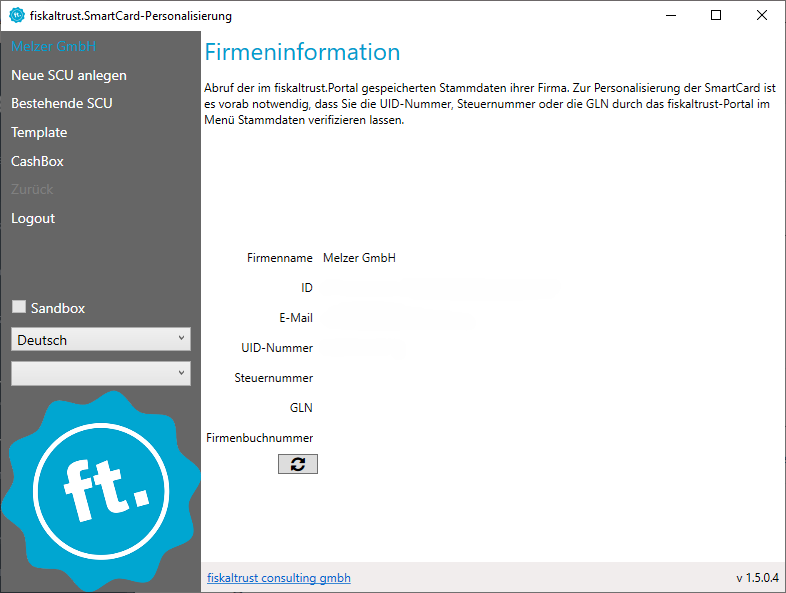The image size is (786, 593).
Task: Open the Template menu entry
Action: coord(39,132)
